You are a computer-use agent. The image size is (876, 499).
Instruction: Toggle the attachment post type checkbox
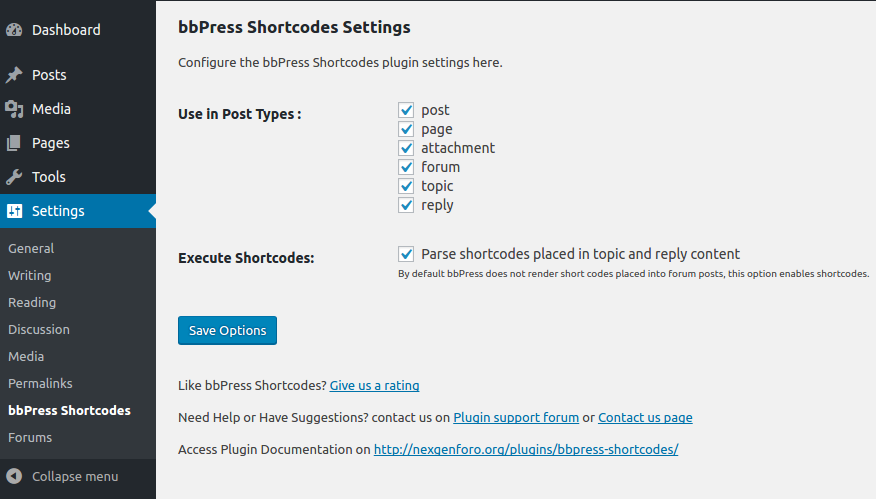pos(406,148)
